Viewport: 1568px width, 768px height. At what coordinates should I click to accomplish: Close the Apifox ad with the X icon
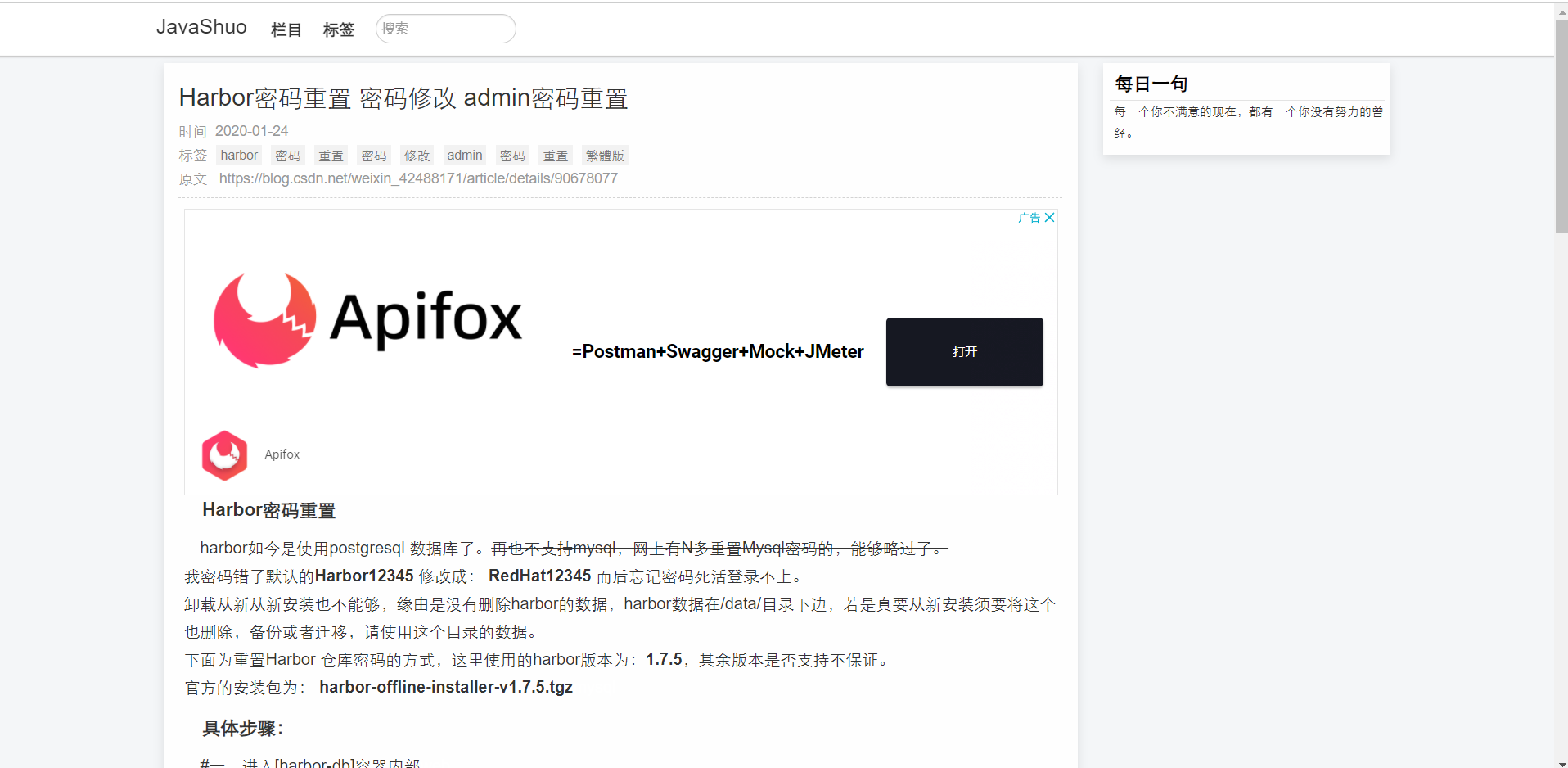pos(1049,218)
